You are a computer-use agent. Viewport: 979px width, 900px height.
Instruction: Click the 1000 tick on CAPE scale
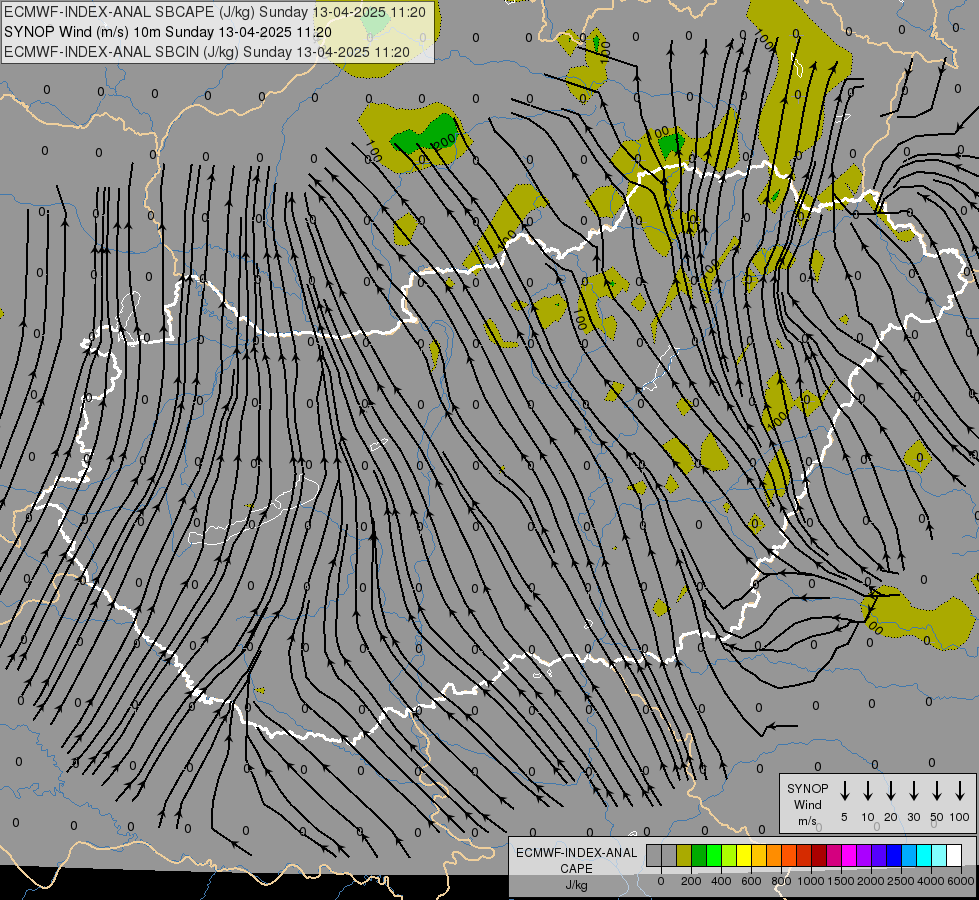[x=811, y=881]
